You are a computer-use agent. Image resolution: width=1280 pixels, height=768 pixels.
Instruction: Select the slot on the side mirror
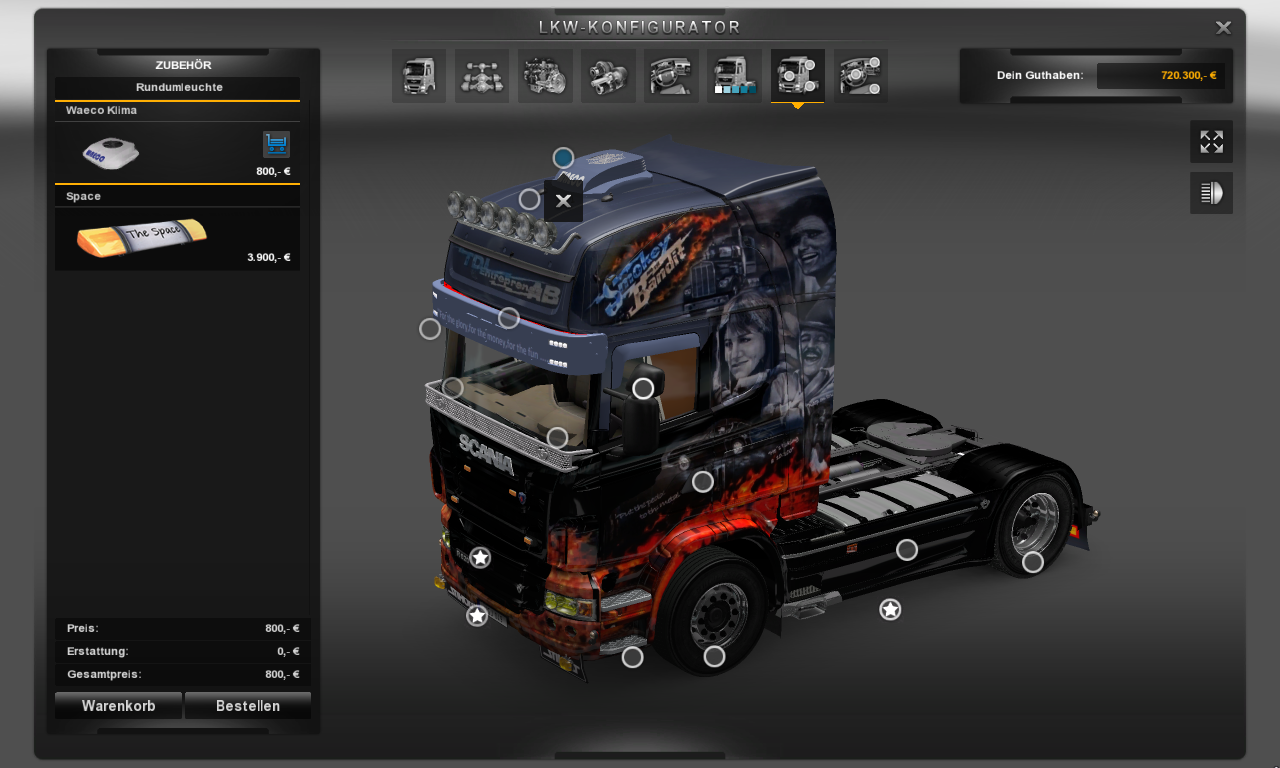click(643, 388)
